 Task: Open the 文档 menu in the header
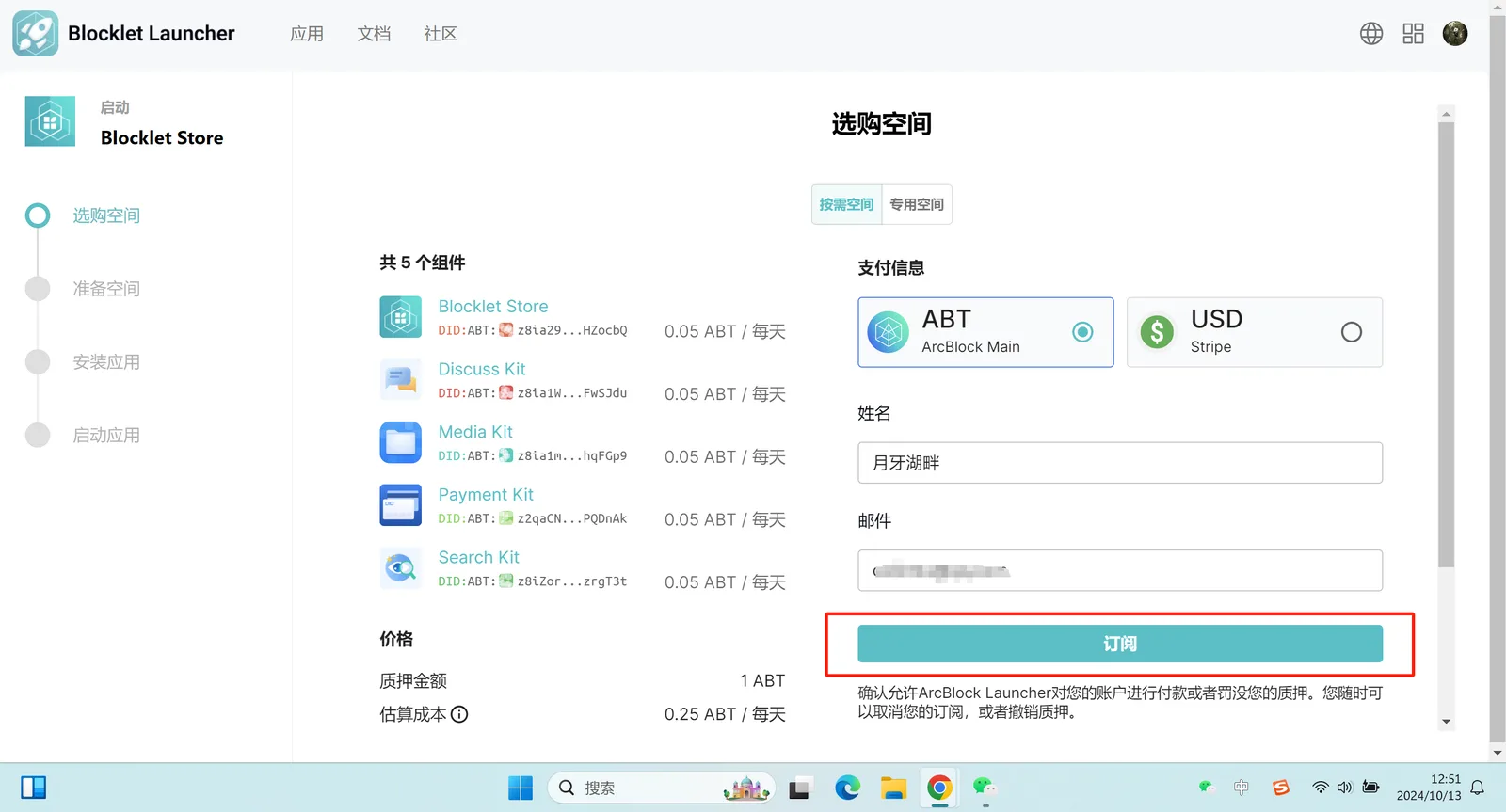click(x=374, y=34)
